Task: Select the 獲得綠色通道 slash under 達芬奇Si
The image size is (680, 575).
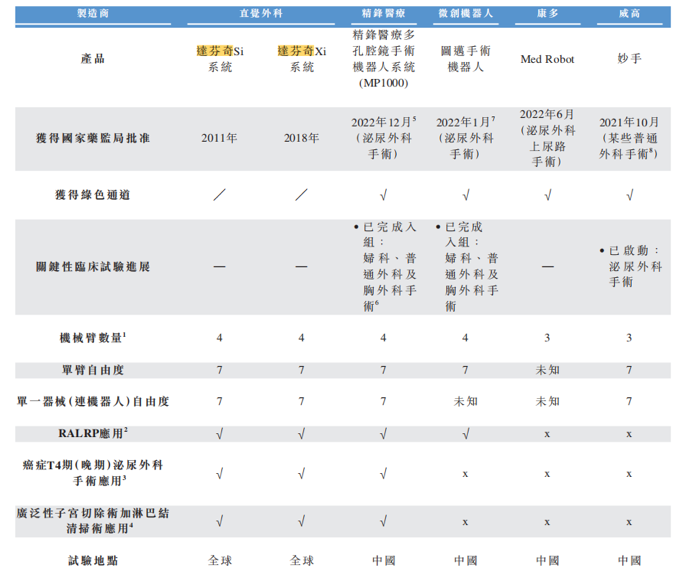Action: point(219,195)
